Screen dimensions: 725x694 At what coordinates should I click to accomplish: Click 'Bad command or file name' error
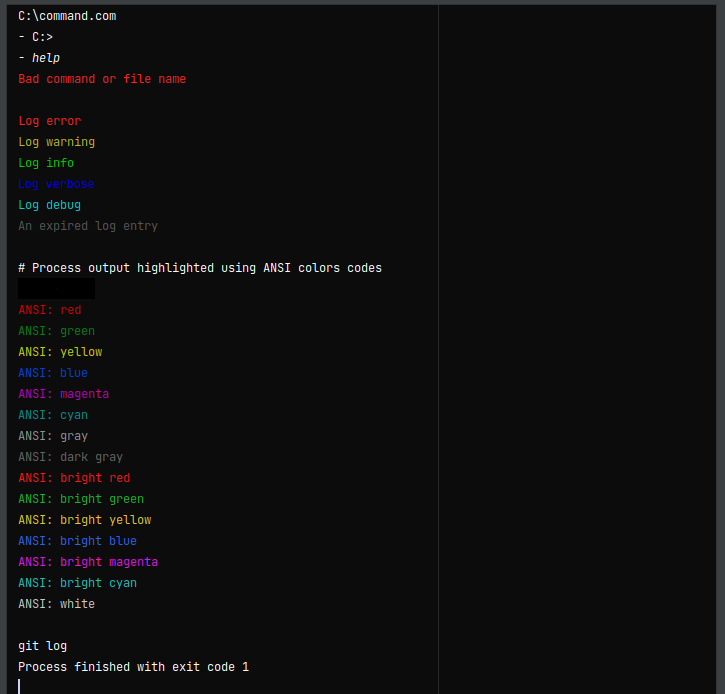point(102,79)
